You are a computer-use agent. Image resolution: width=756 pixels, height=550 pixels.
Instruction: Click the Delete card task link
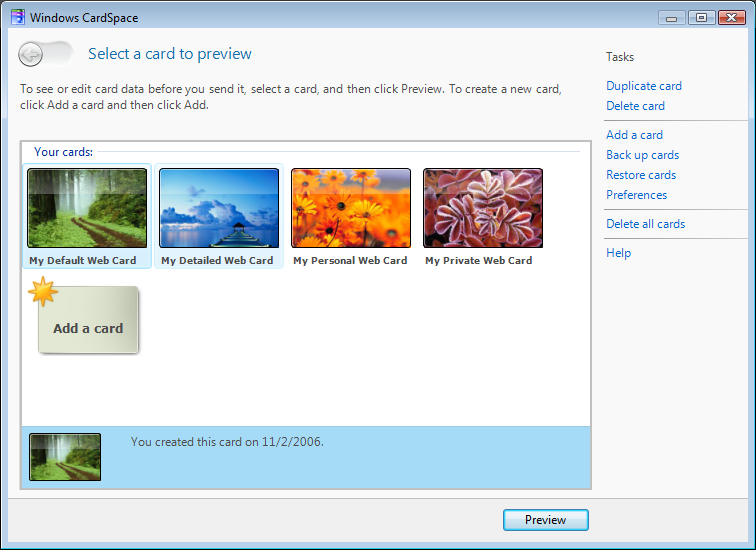point(635,106)
